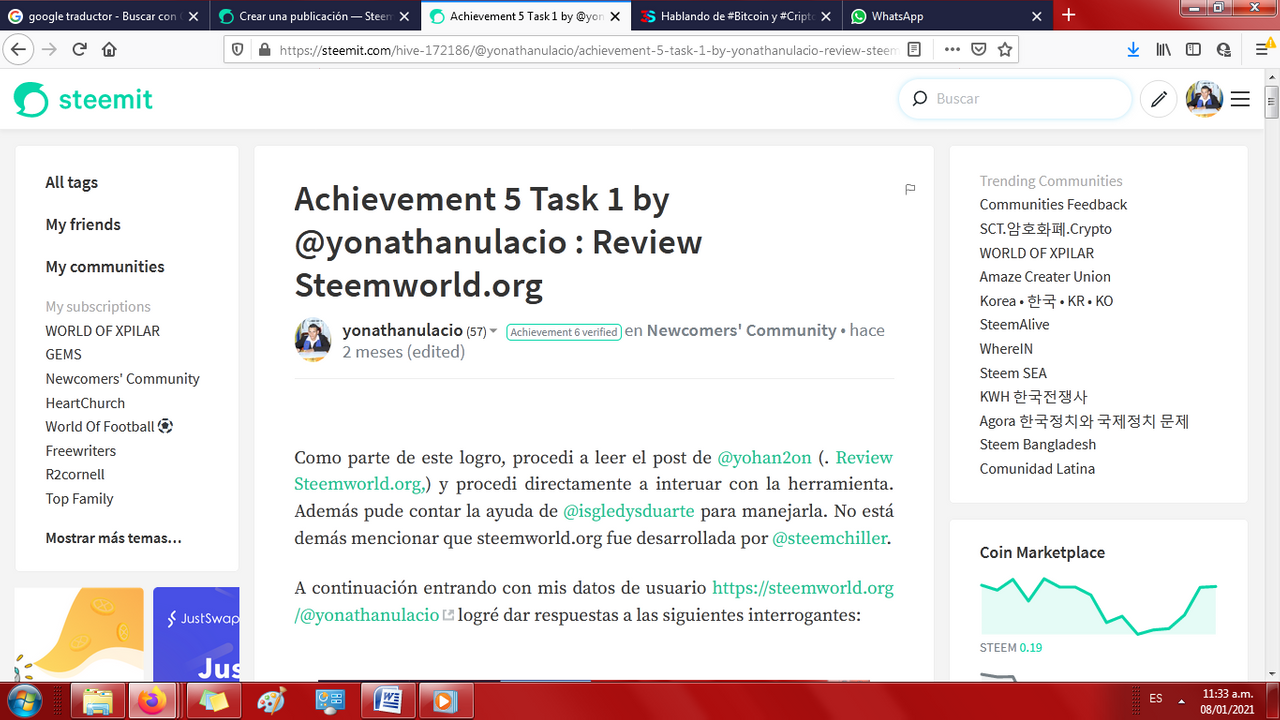Click author avatar beside yonathanulacio

tap(313, 340)
